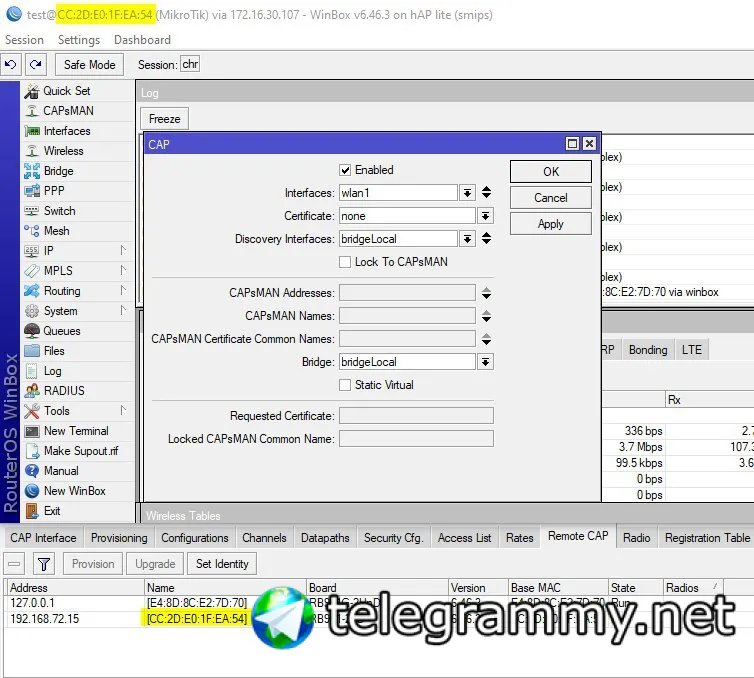
Task: Click the Freeze button in Log
Action: (164, 119)
